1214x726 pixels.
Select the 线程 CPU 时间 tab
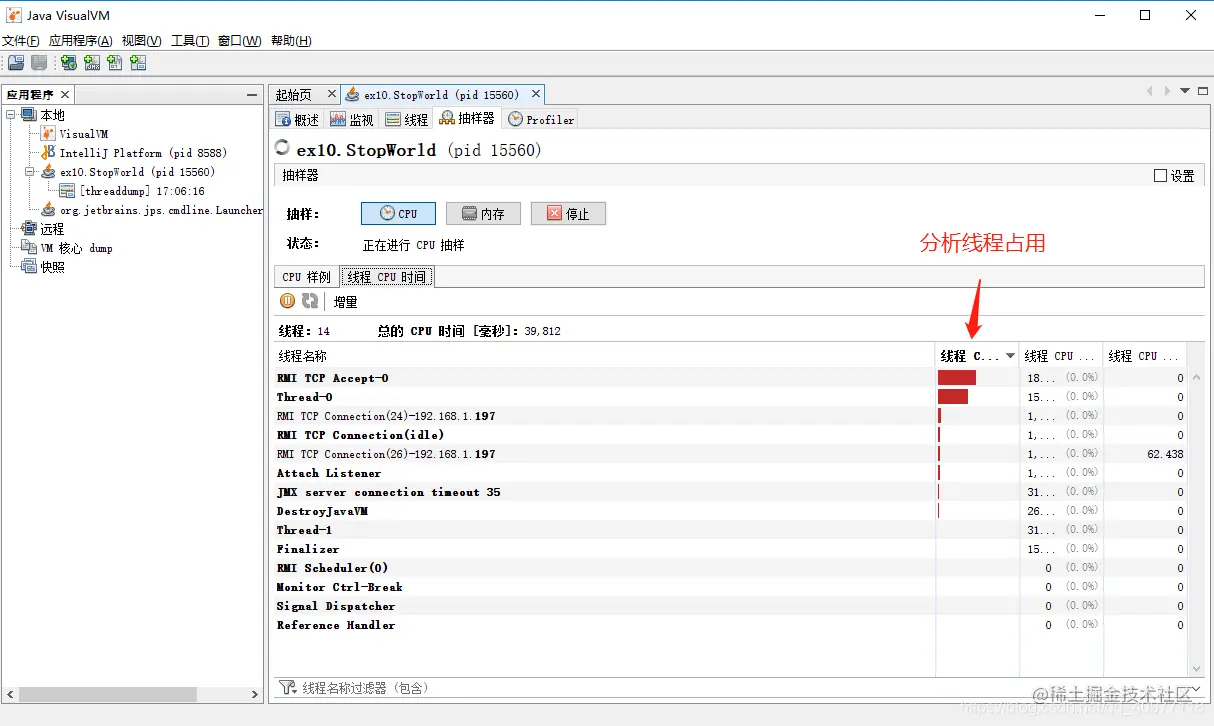click(386, 277)
